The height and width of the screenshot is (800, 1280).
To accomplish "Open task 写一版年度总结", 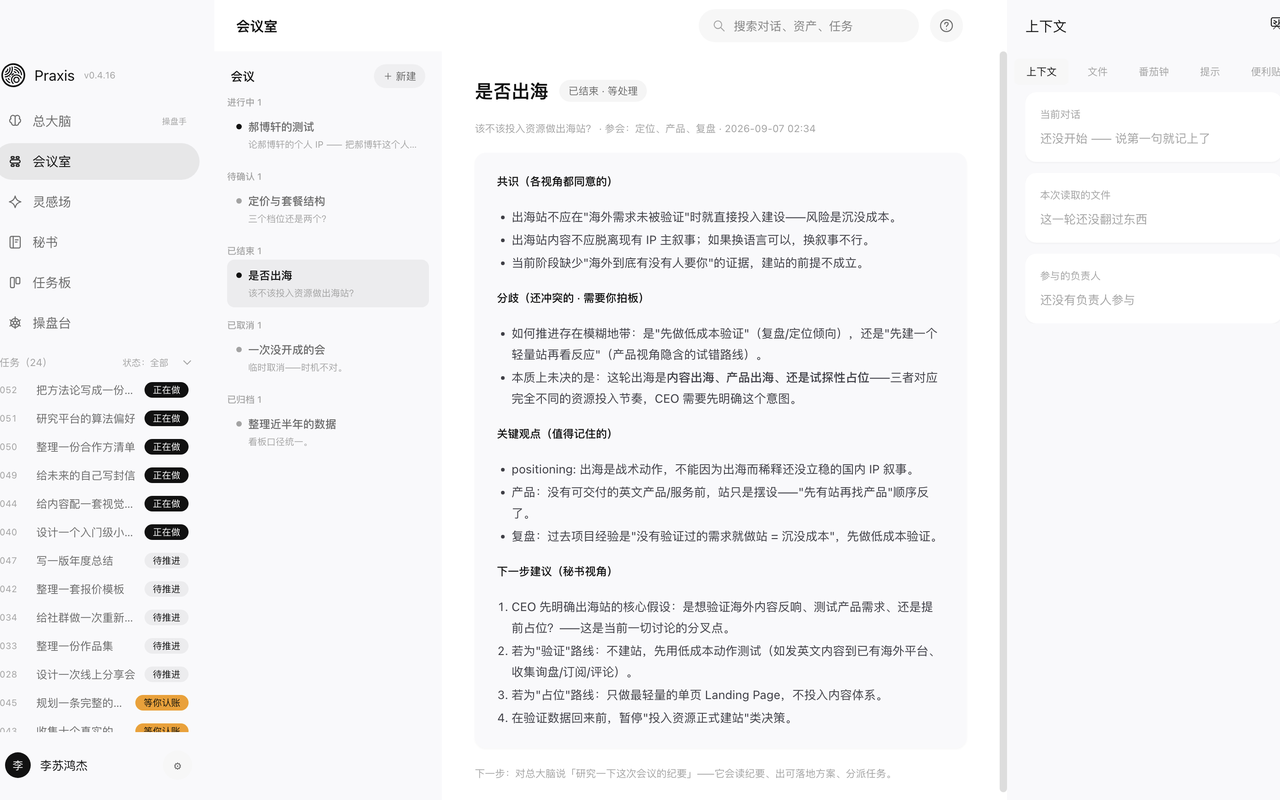I will tap(96, 561).
